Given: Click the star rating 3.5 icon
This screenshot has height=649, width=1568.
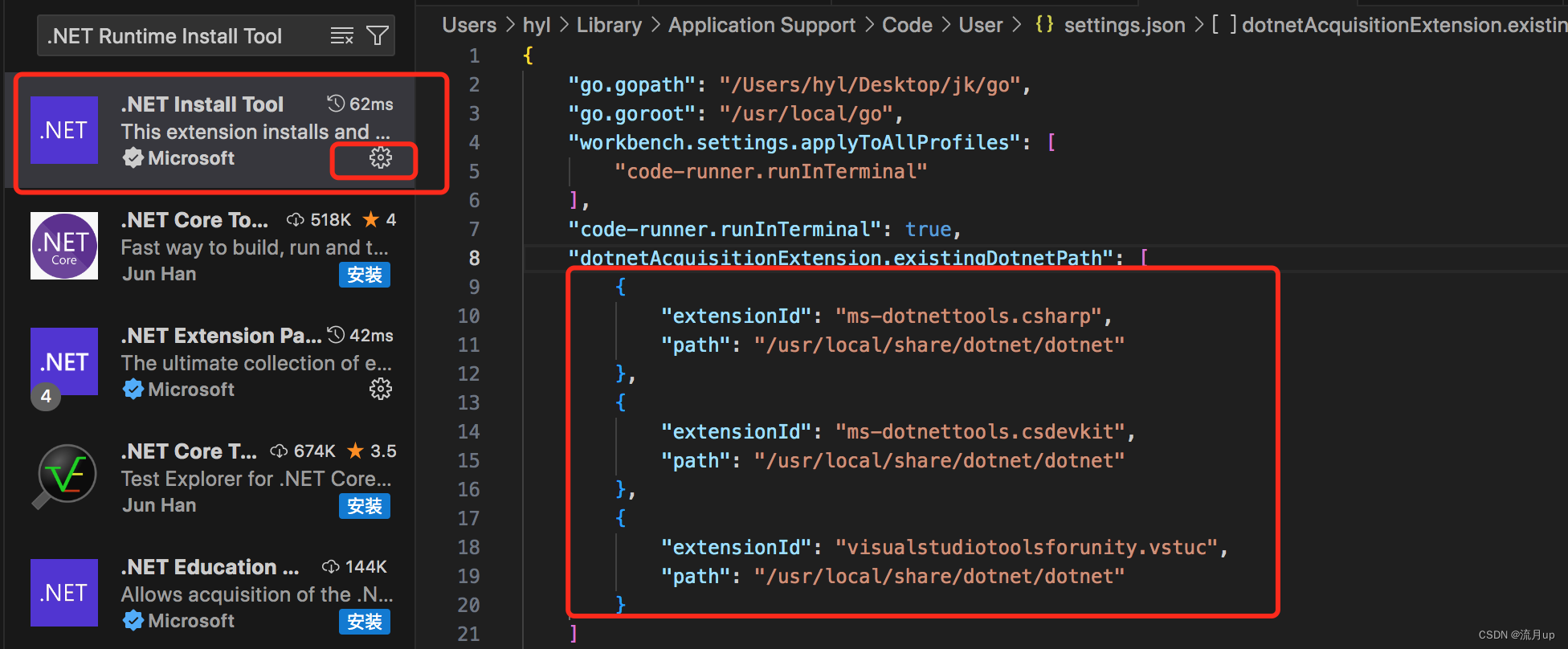Looking at the screenshot, I should pos(355,451).
